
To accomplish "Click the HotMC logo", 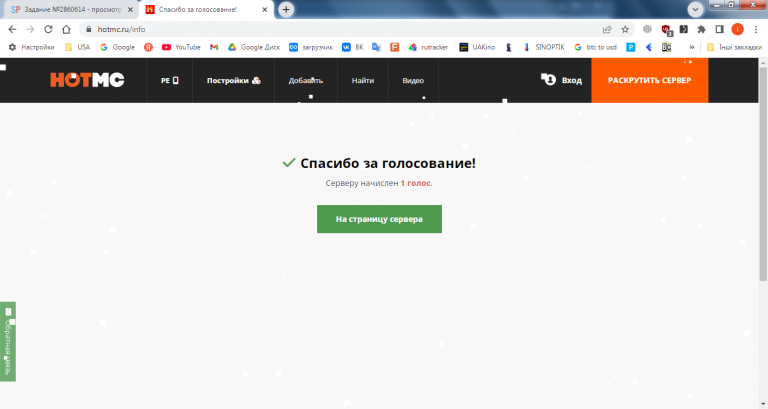I will coord(87,80).
